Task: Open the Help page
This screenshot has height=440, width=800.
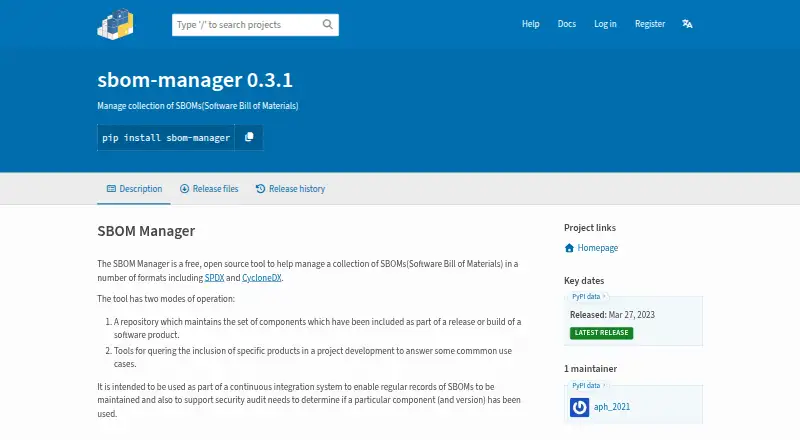Action: 531,24
